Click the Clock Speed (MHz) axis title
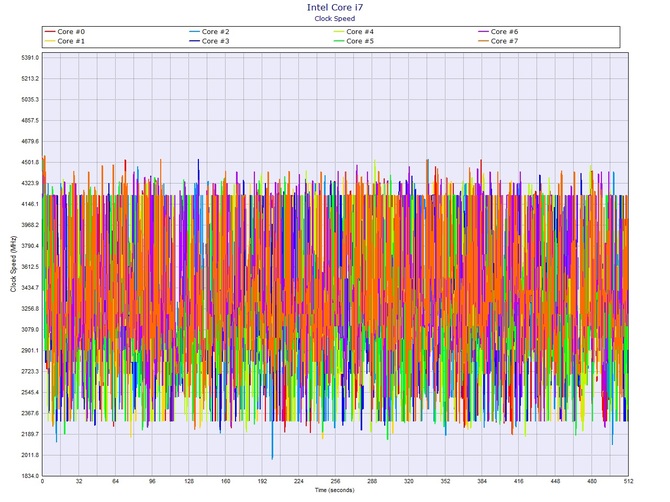This screenshot has width=670, height=502. 13,264
